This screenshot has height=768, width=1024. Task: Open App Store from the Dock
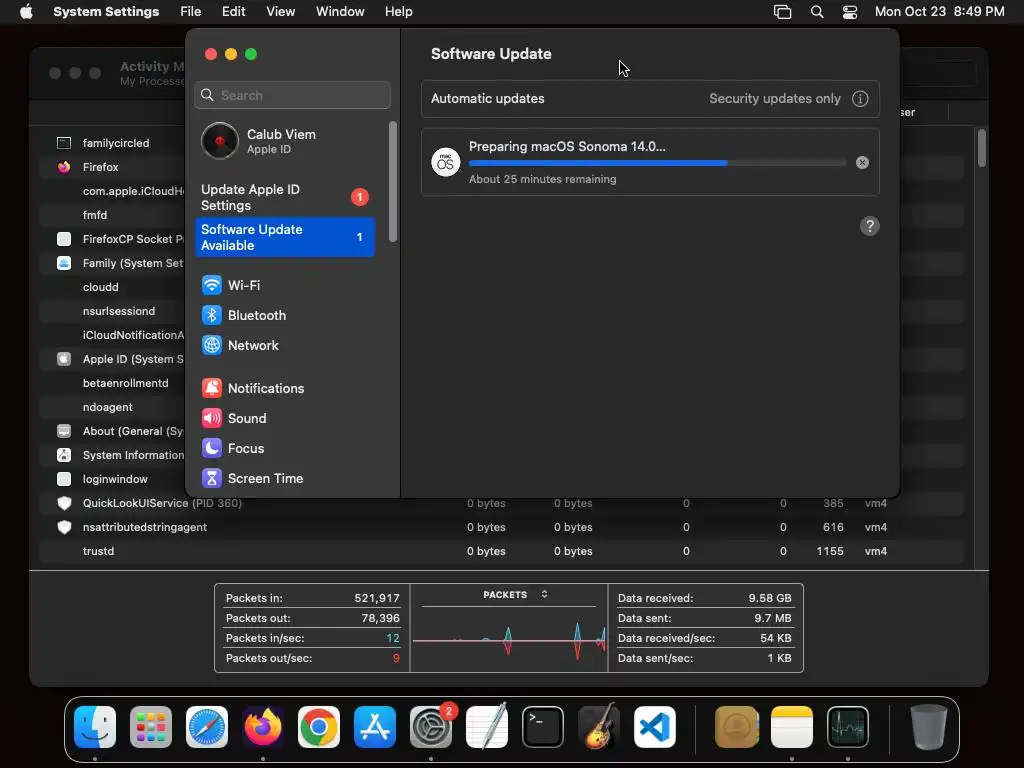pos(375,727)
